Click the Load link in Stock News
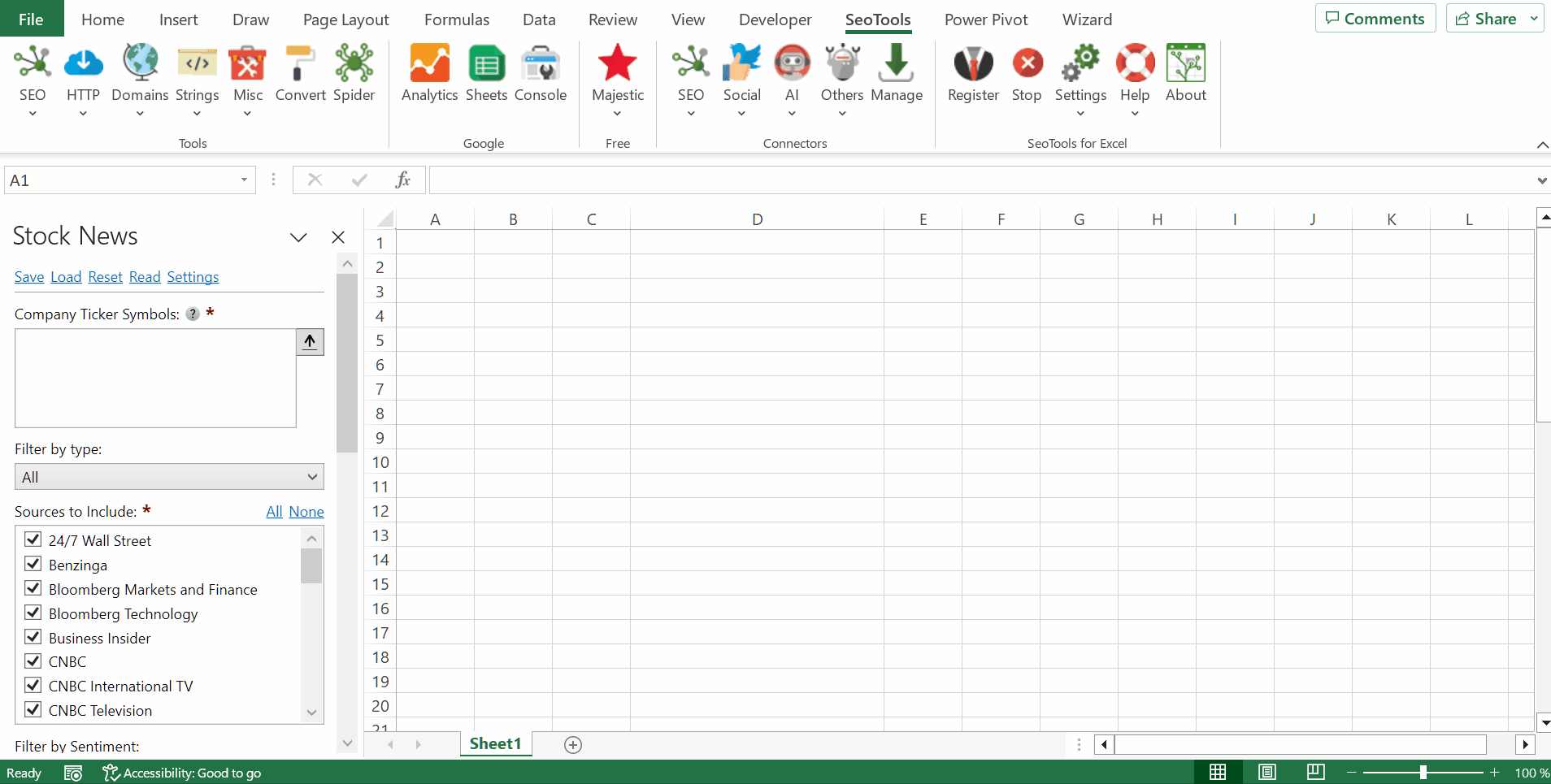The height and width of the screenshot is (784, 1551). click(66, 277)
